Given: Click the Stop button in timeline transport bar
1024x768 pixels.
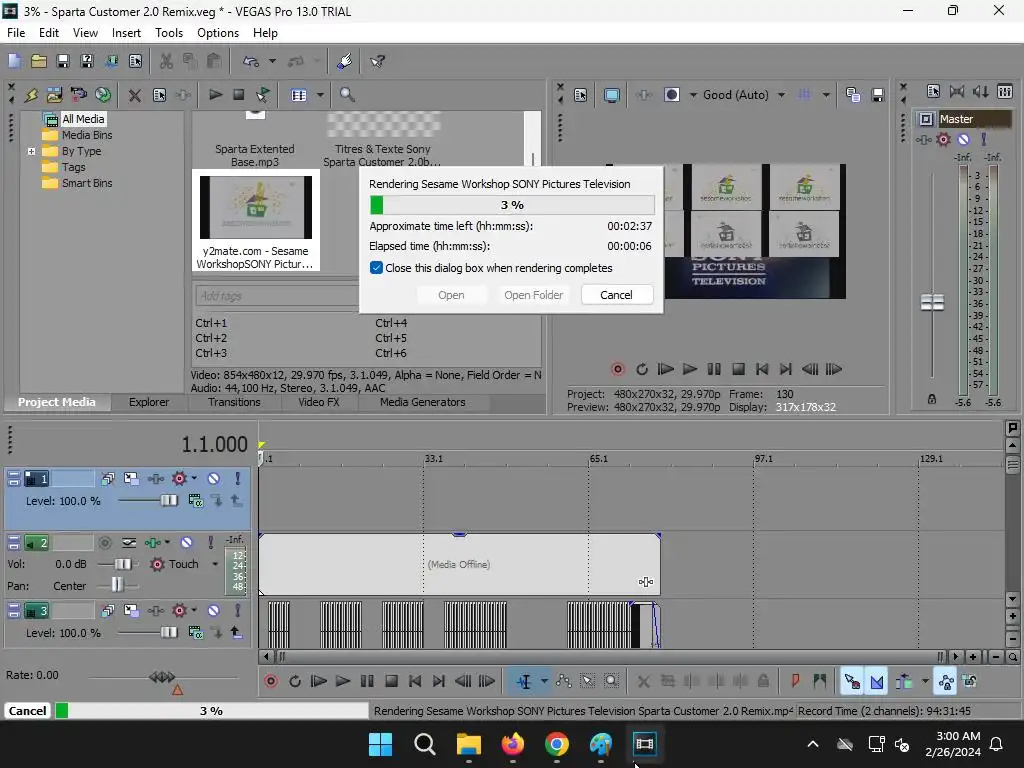Looking at the screenshot, I should coord(391,681).
